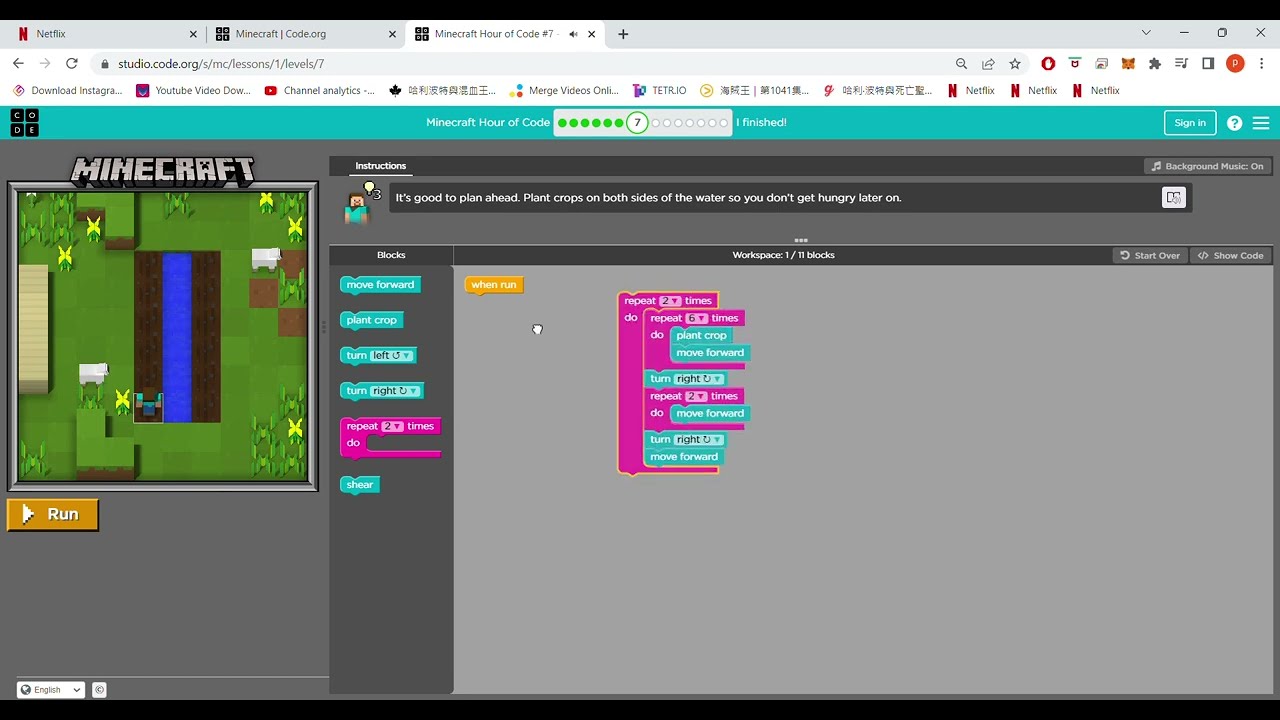This screenshot has height=720, width=1280.
Task: Open the turn left direction dropdown in toolbox
Action: click(x=392, y=356)
